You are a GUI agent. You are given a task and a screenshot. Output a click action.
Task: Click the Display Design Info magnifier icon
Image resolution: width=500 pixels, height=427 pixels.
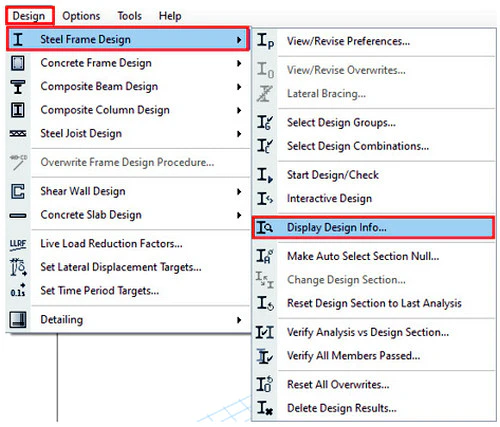point(265,228)
